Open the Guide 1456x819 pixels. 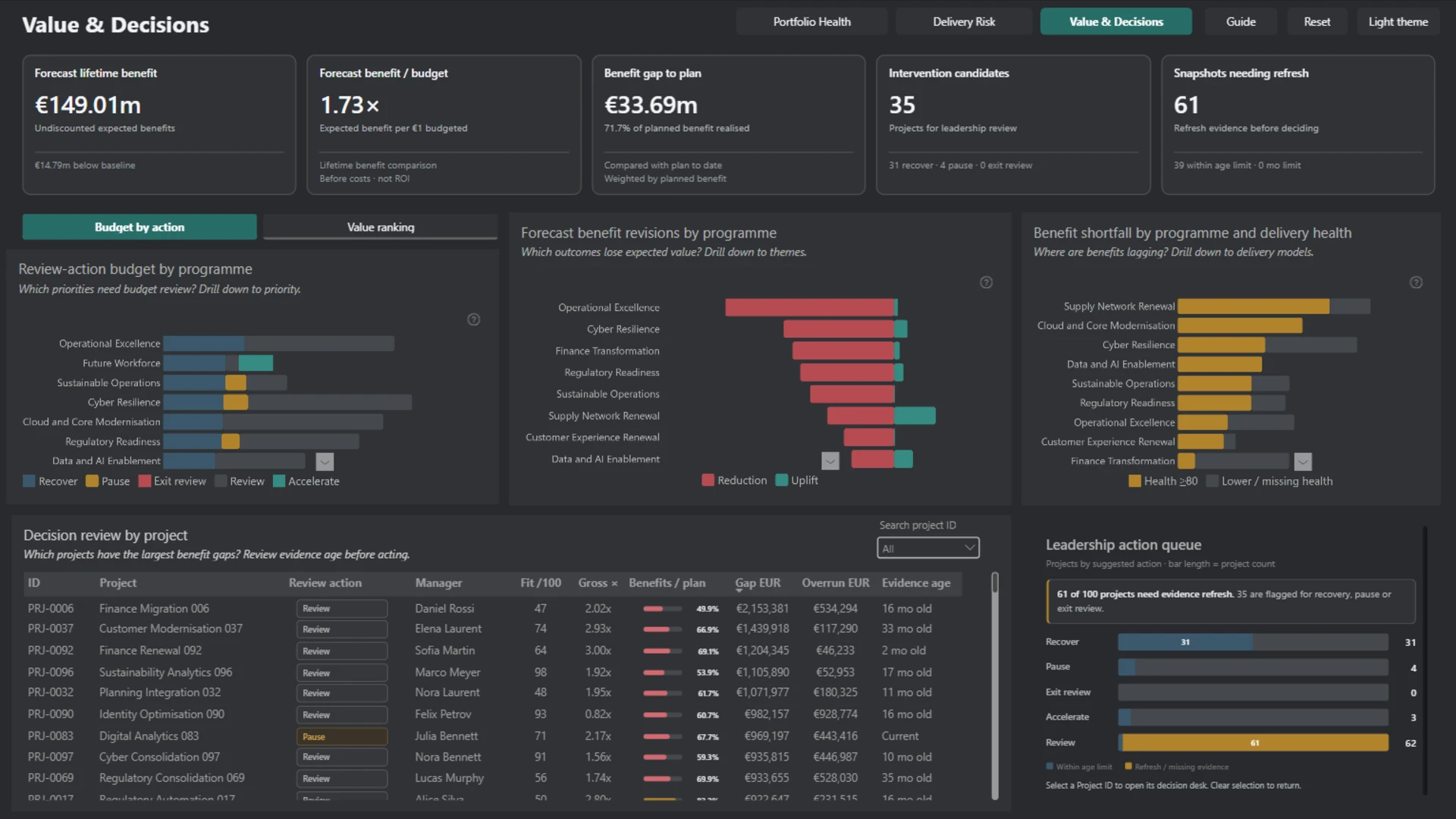pyautogui.click(x=1241, y=21)
